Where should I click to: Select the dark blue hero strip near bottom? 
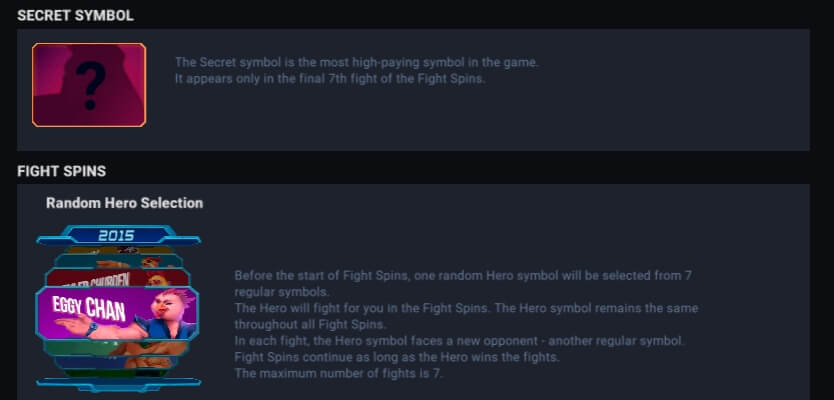(x=117, y=362)
